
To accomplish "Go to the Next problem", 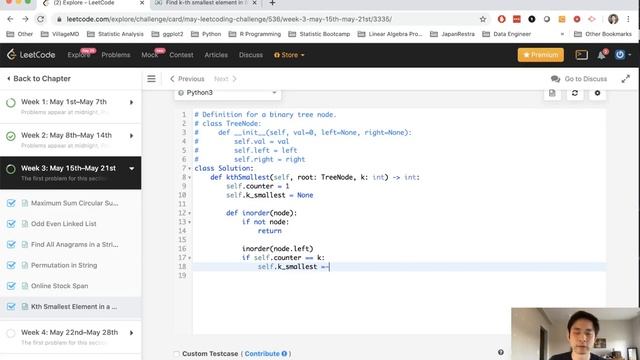I will click(225, 79).
